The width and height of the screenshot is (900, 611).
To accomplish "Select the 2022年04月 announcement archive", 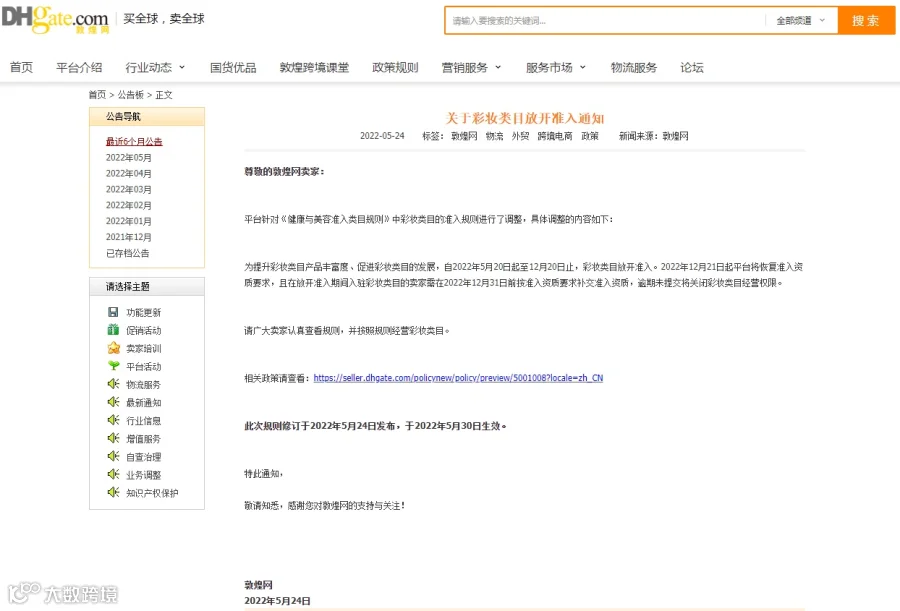I will [x=129, y=173].
